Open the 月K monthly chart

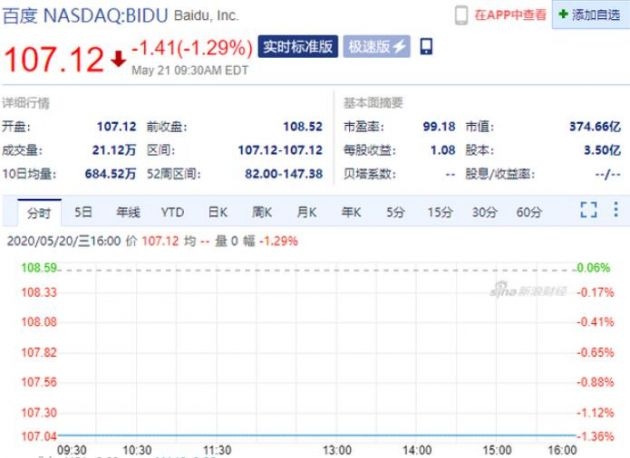point(306,212)
